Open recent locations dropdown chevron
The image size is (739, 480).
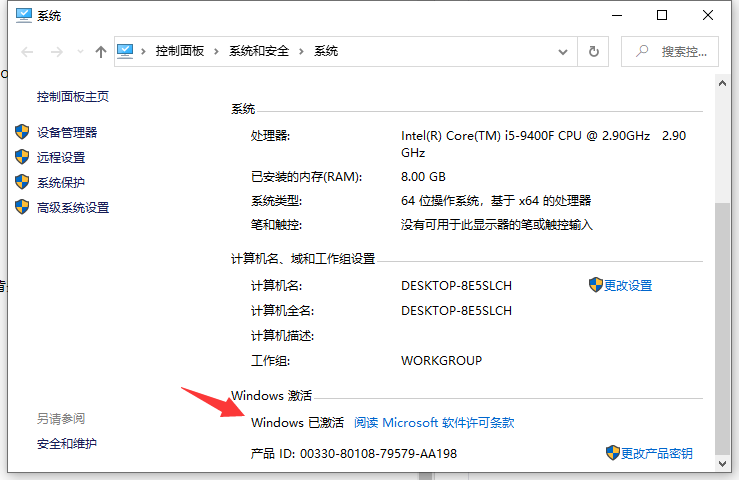pyautogui.click(x=78, y=52)
